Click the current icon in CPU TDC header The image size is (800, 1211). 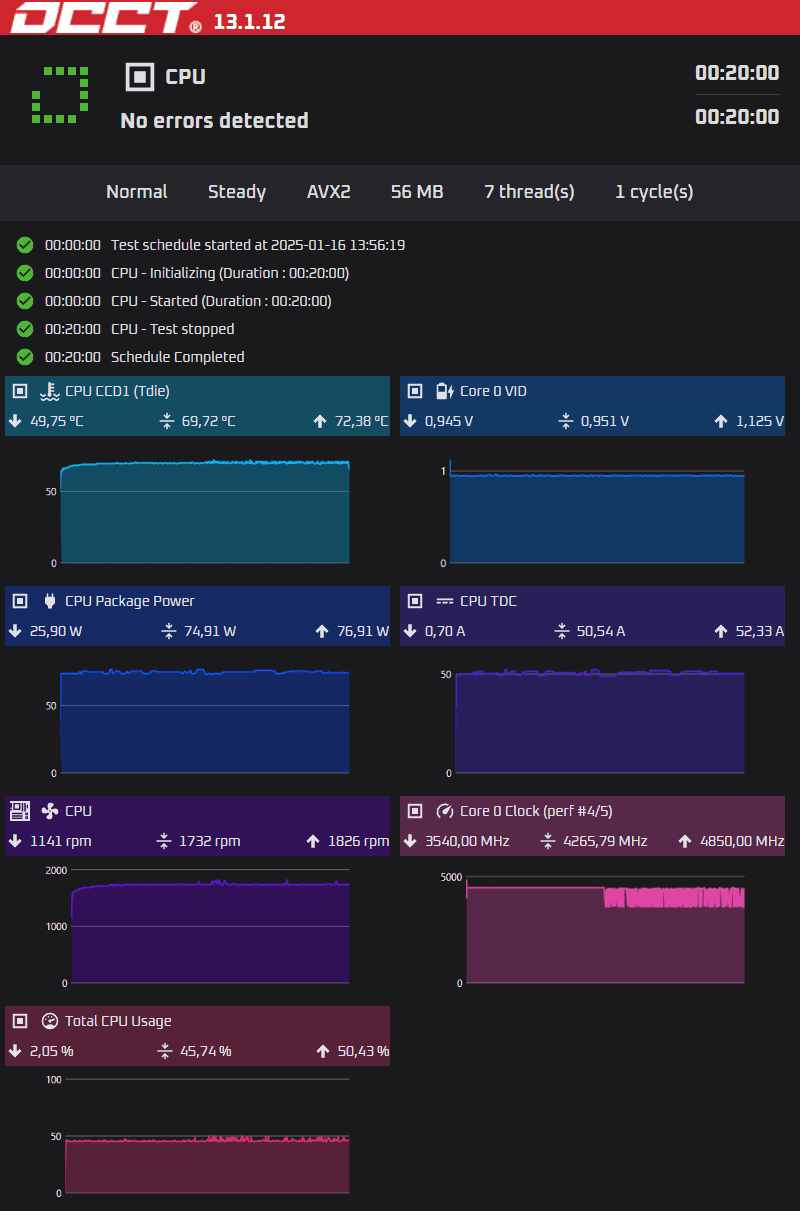[x=444, y=601]
